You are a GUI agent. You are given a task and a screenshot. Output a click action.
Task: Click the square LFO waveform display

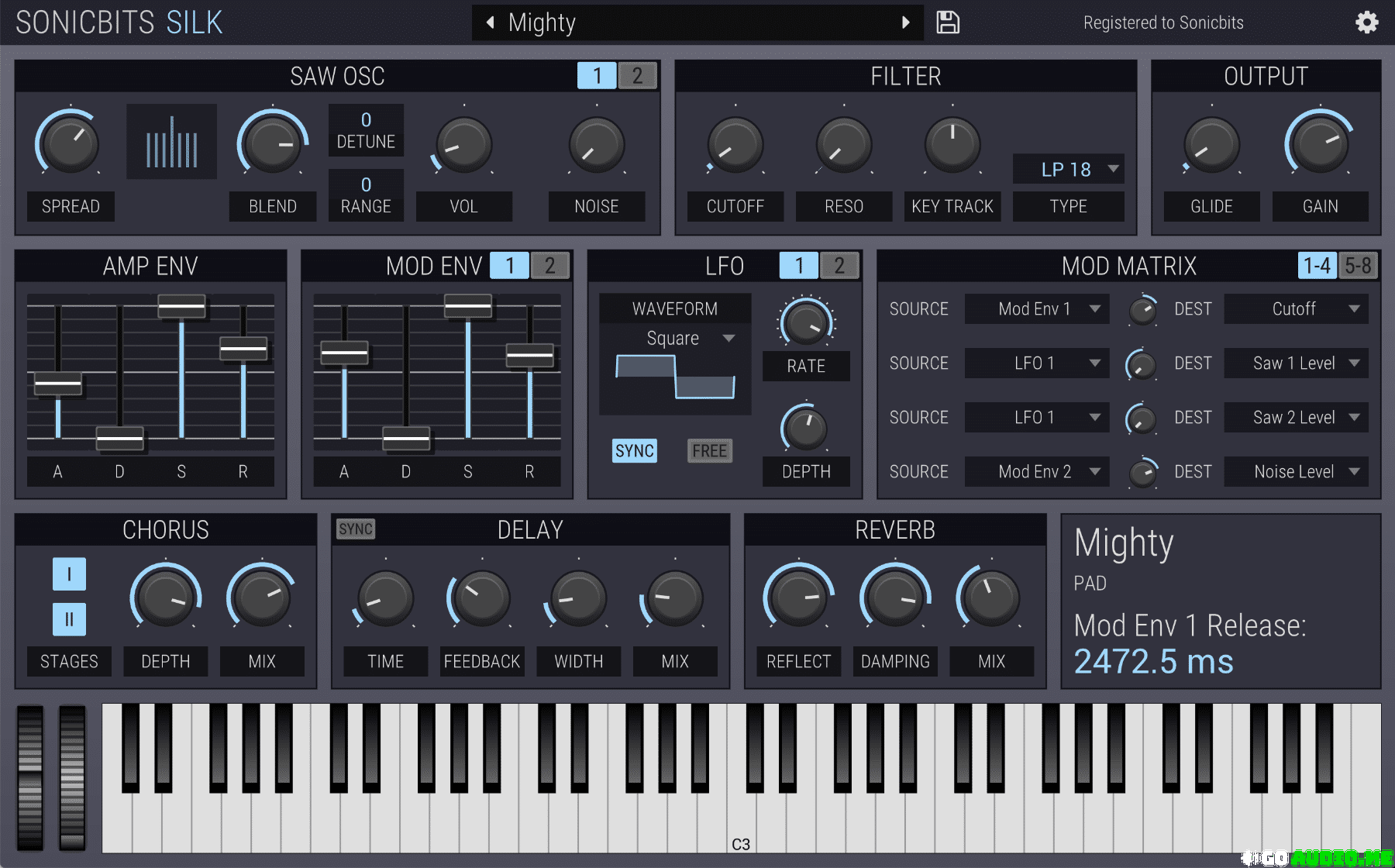pos(675,377)
